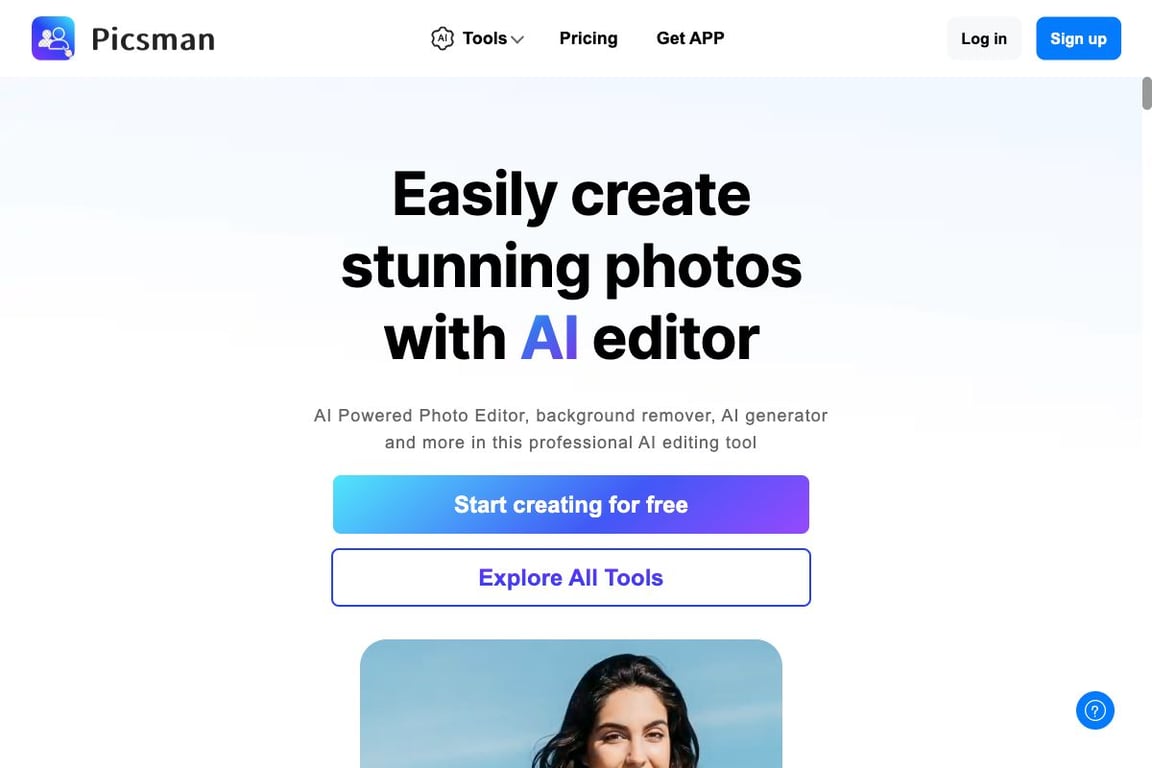
Task: Click the stunning photos headline line
Action: pos(571,268)
